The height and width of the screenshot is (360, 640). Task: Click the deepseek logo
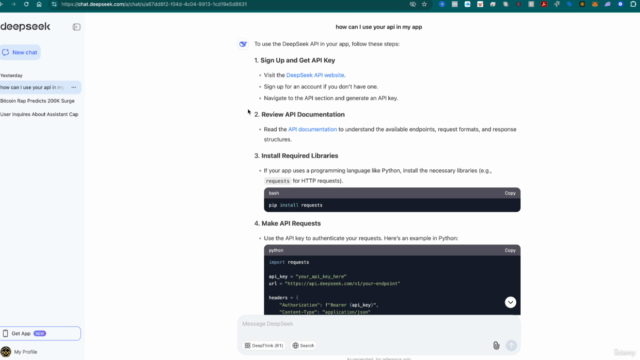(x=25, y=27)
